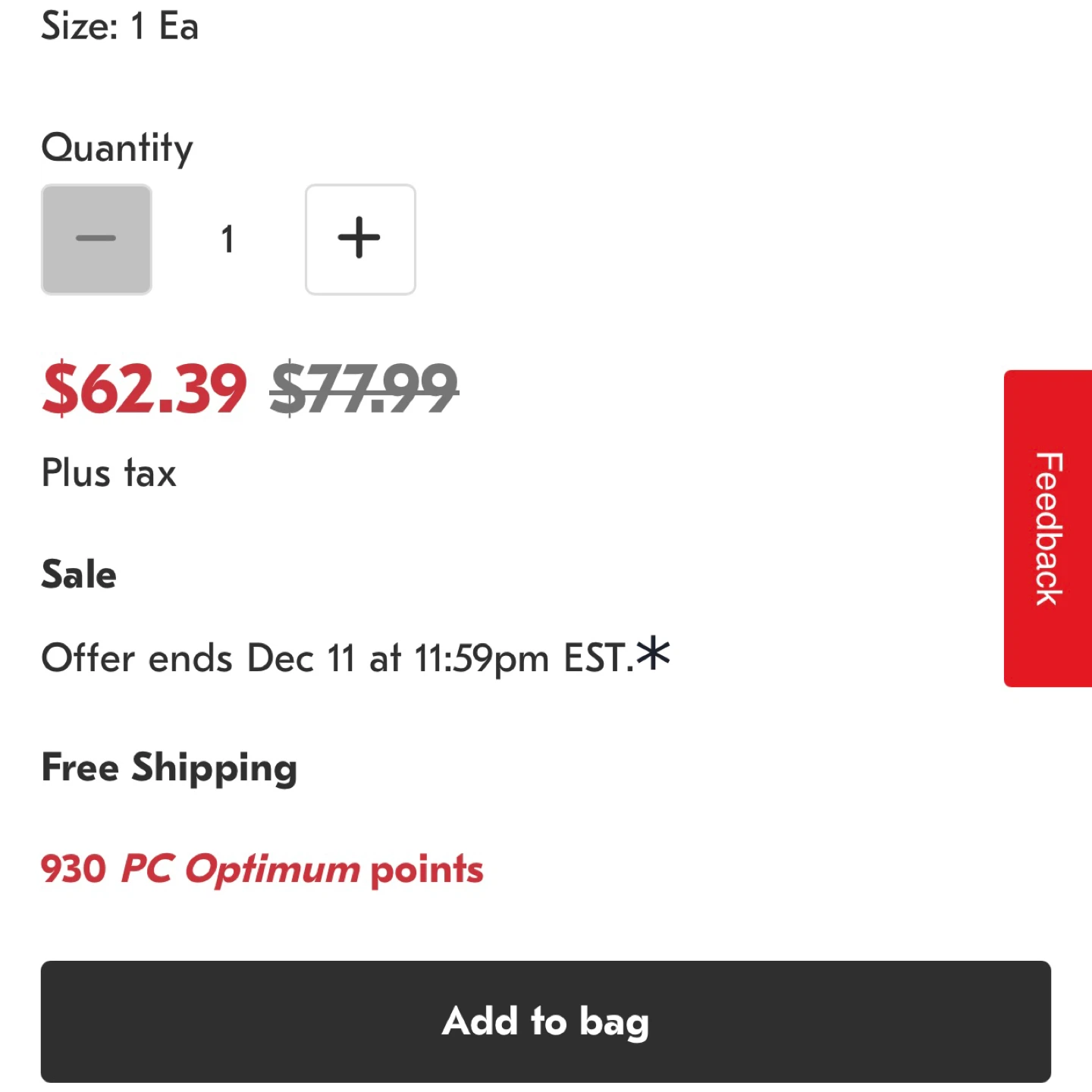Click the Size: 1 Ea text

tap(120, 26)
